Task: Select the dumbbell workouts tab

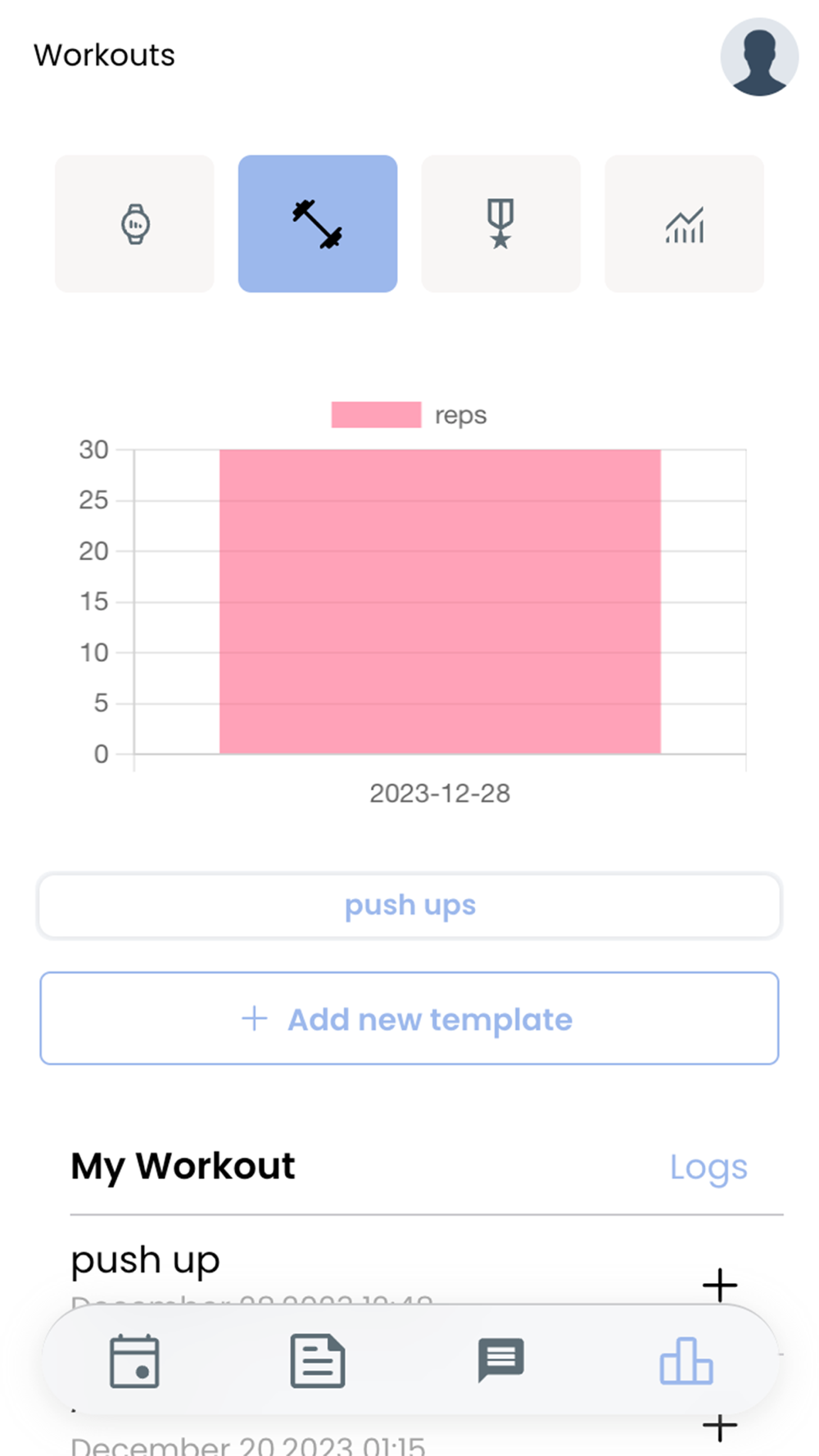Action: point(318,224)
